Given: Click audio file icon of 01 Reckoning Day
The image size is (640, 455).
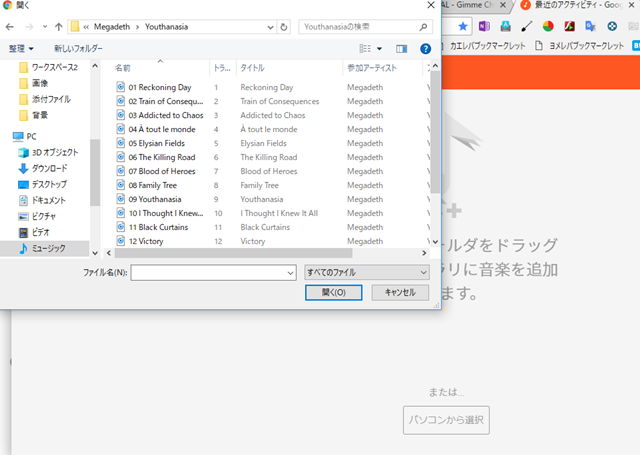Looking at the screenshot, I should click(121, 87).
